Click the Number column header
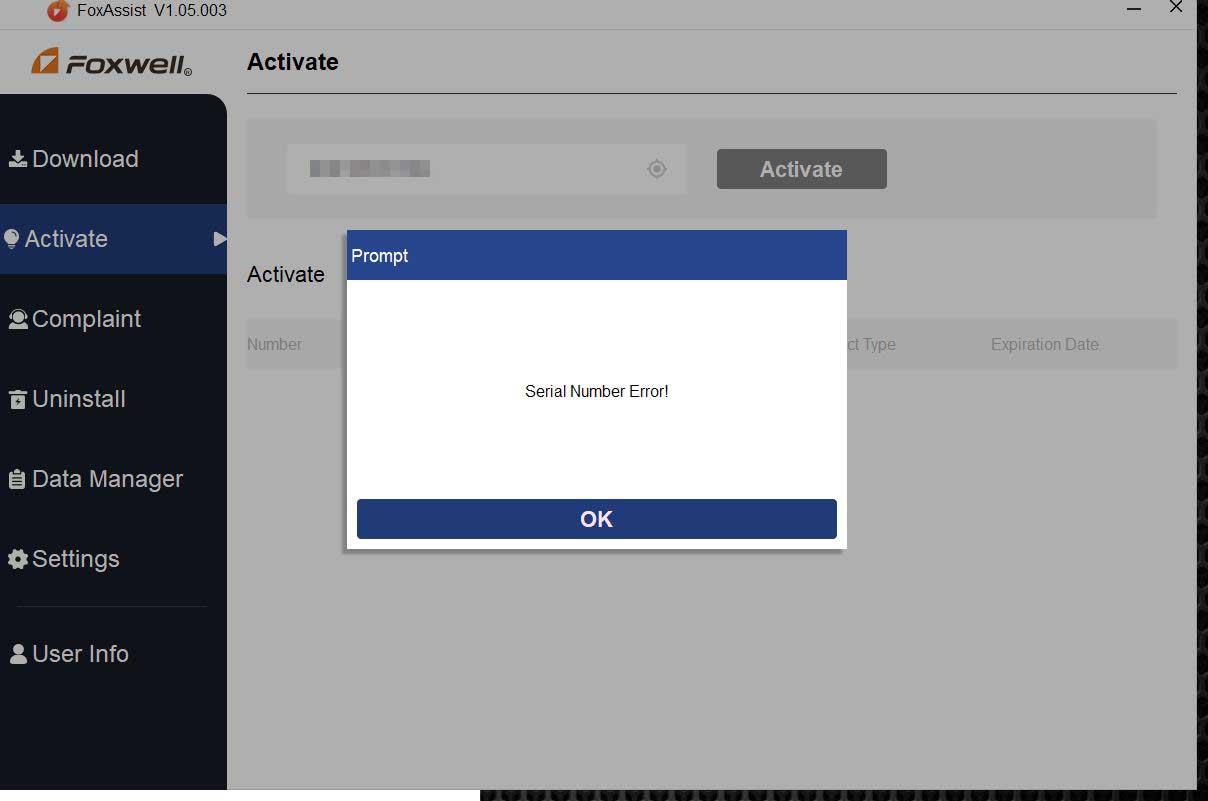 click(275, 344)
